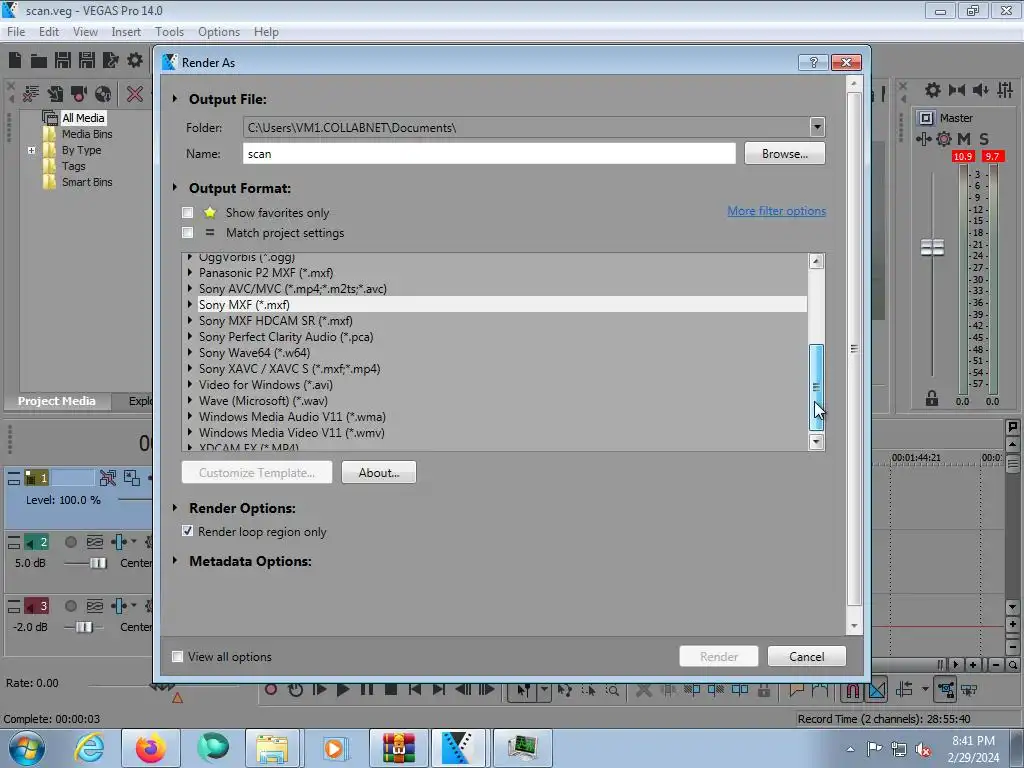Open the Insert menu
1024x768 pixels.
[x=126, y=31]
